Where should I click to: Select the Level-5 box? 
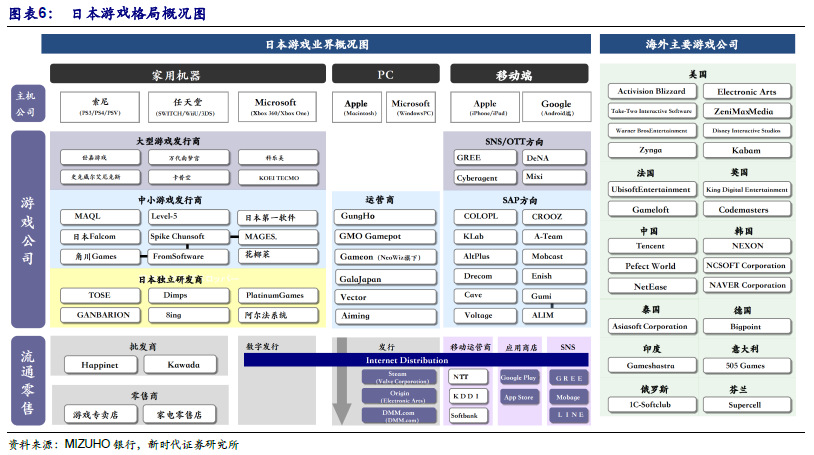click(189, 217)
